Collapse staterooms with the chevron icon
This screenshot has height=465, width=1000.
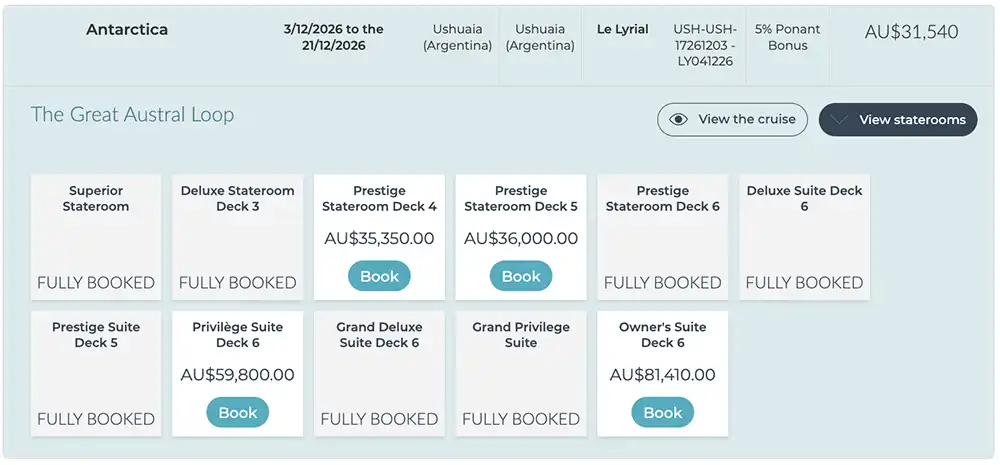tap(839, 120)
